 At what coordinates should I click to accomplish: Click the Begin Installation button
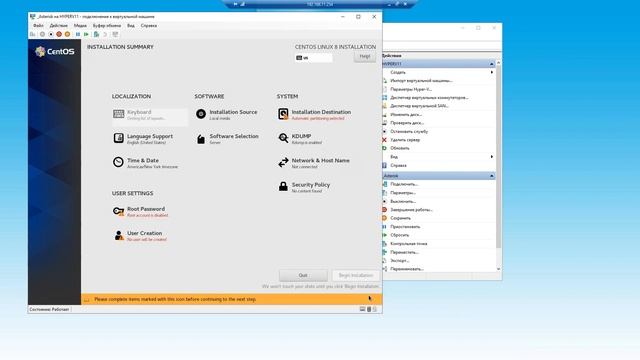[356, 275]
